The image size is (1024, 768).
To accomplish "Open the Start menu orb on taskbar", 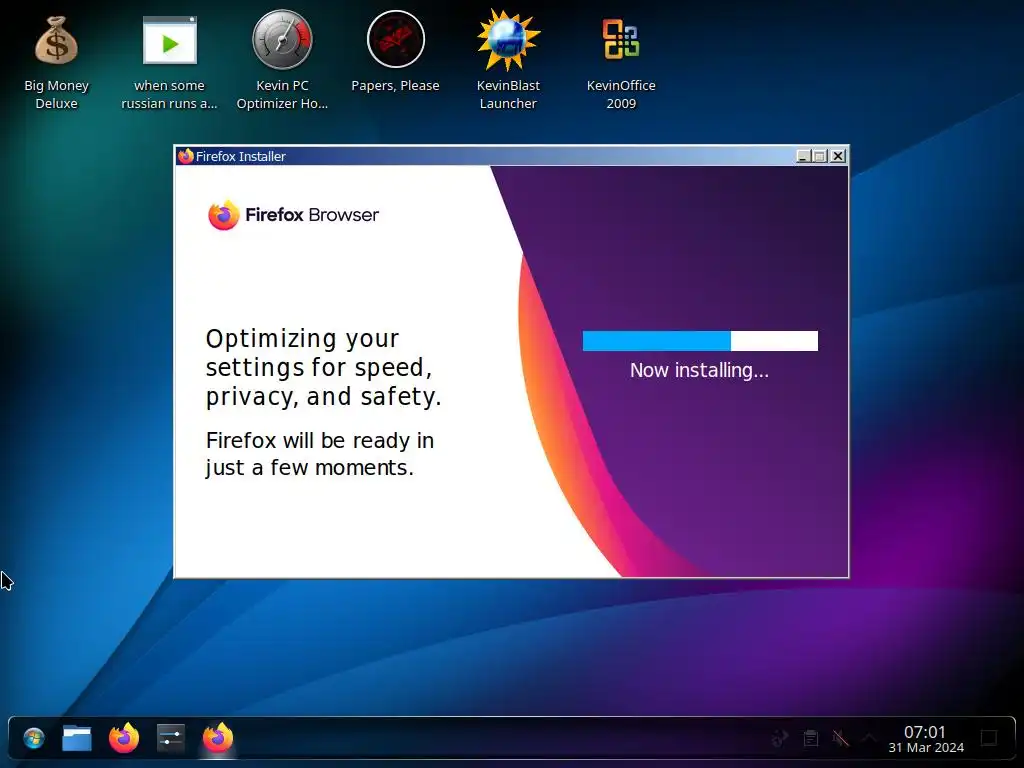I will click(33, 739).
